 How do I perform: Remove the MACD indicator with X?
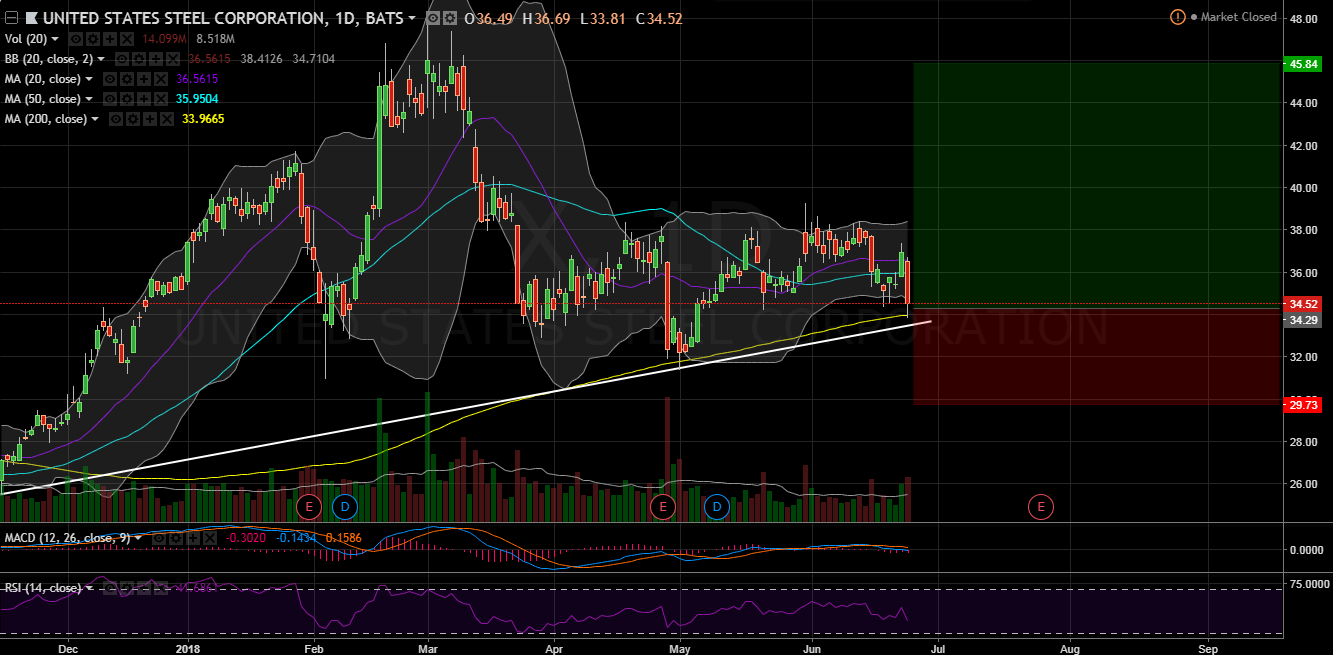pos(210,538)
